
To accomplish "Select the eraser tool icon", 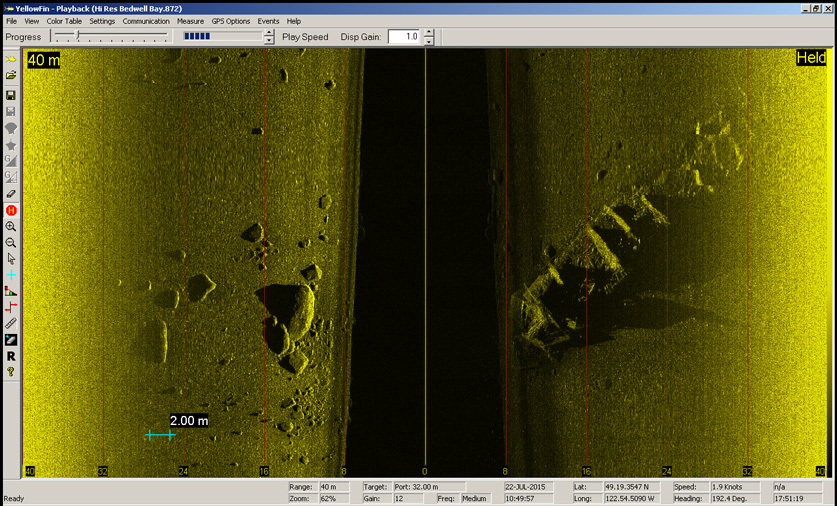I will point(11,194).
